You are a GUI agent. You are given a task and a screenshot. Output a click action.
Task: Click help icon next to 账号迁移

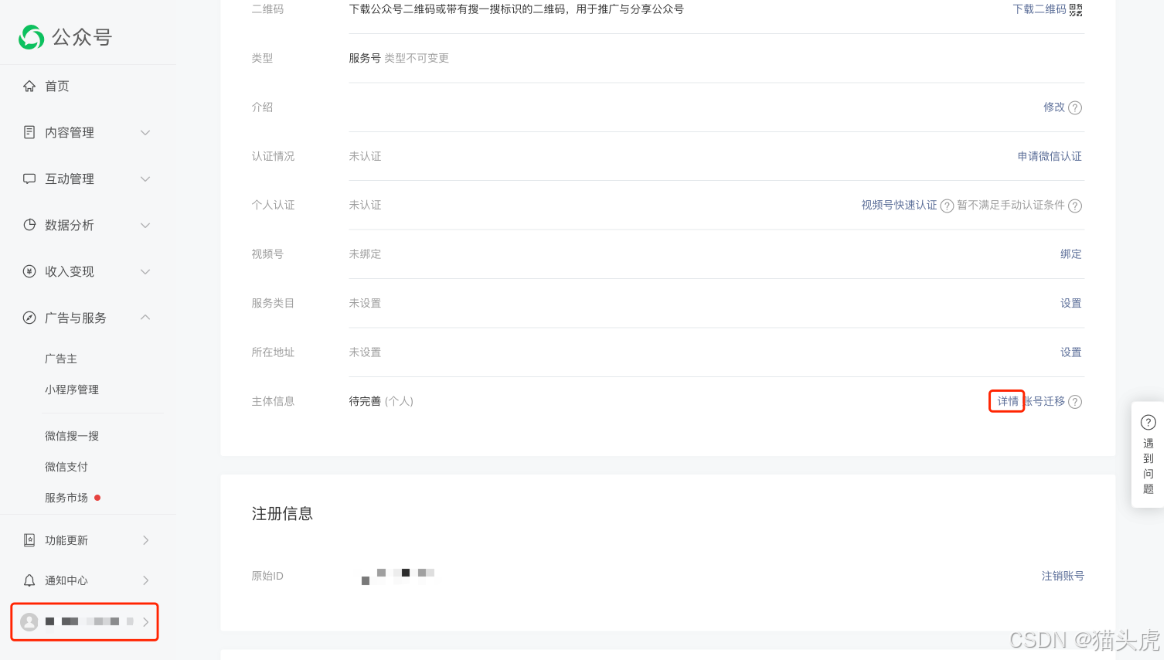[1075, 402]
